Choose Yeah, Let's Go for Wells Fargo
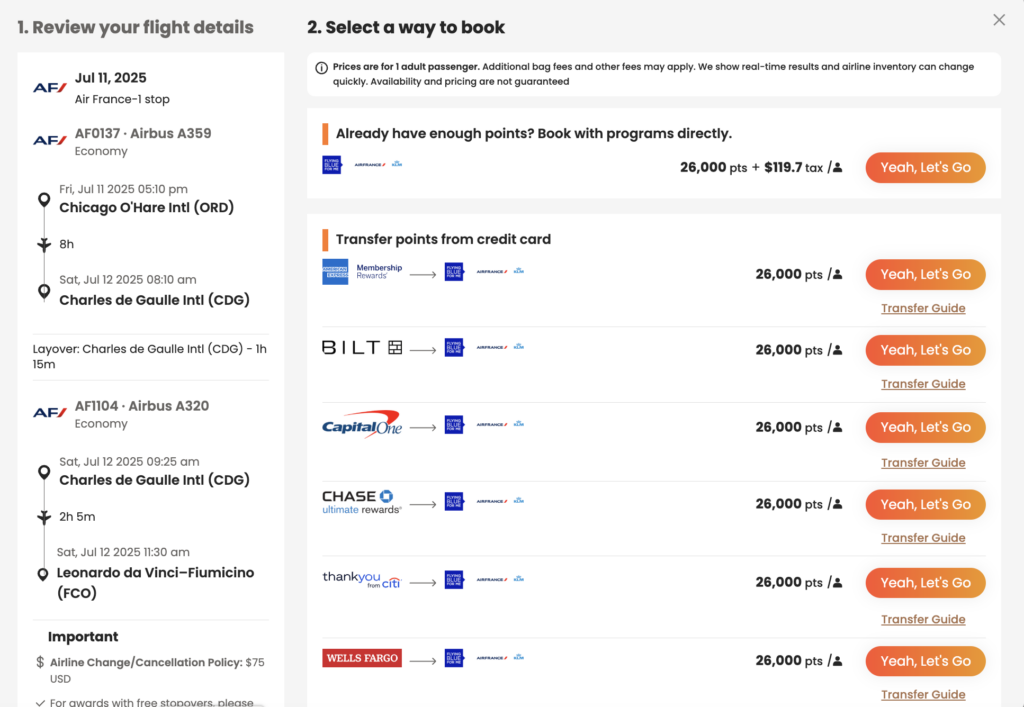 tap(925, 661)
